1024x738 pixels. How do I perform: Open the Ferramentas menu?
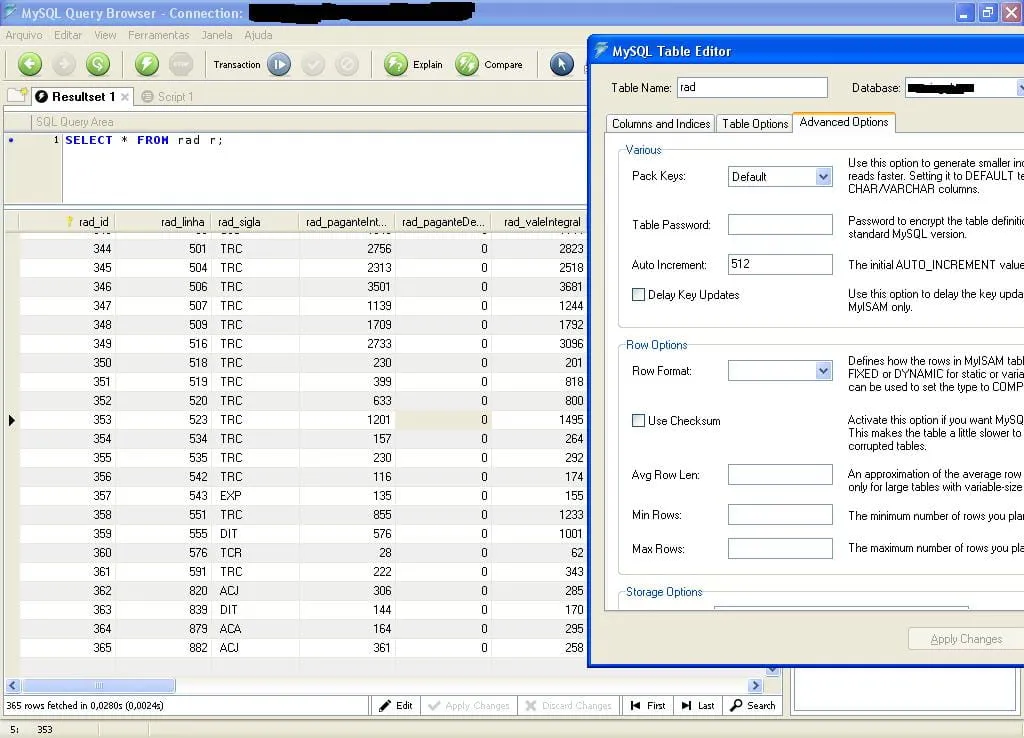158,35
